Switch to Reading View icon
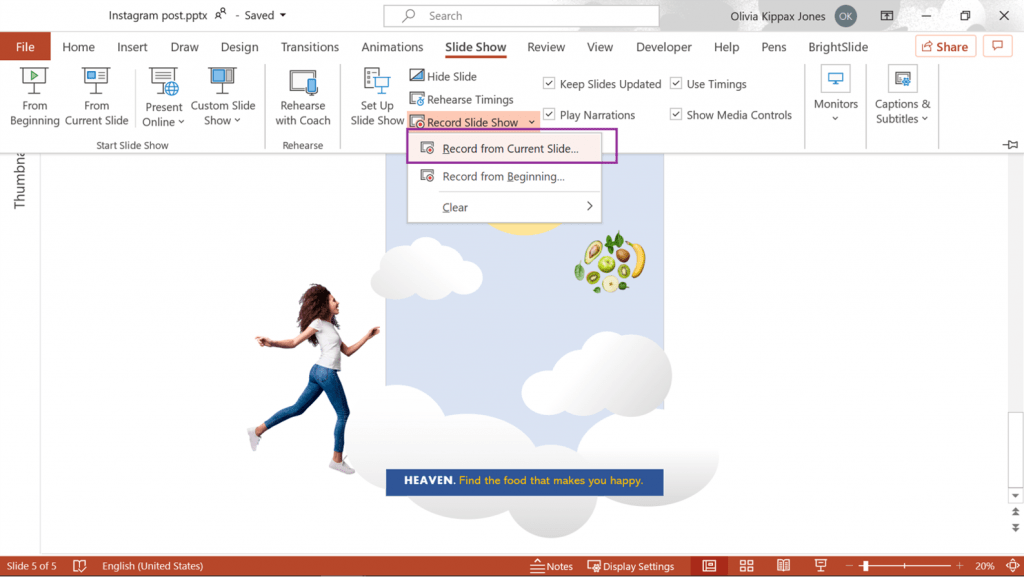Viewport: 1024px width, 577px height. 784,566
